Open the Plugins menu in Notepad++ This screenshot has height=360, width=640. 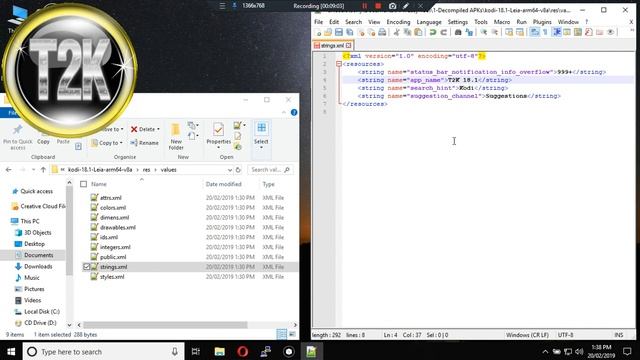click(542, 22)
